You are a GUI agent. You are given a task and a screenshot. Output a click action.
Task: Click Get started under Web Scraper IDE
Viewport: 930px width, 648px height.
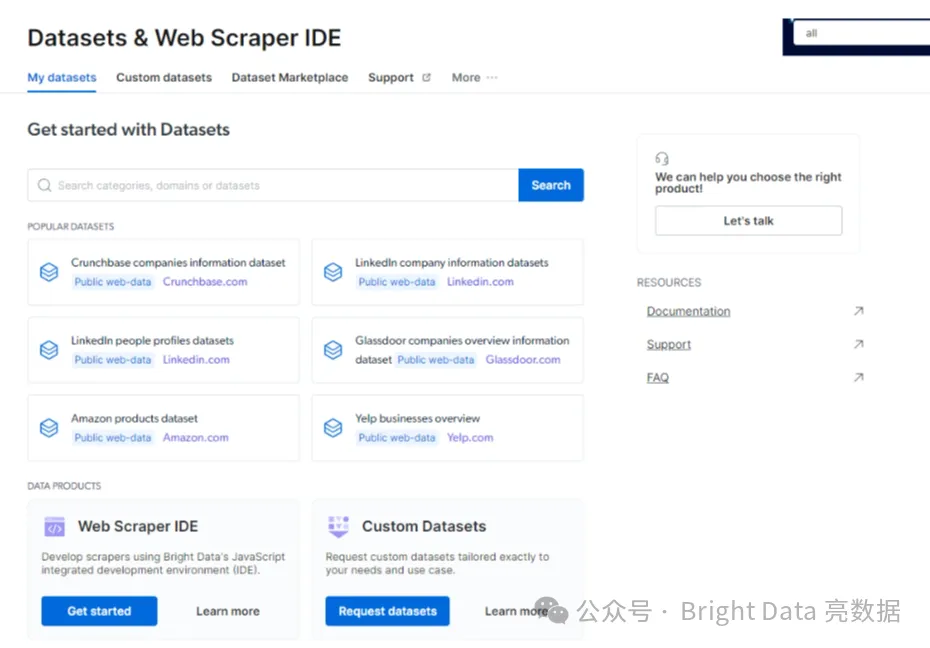[x=99, y=611]
